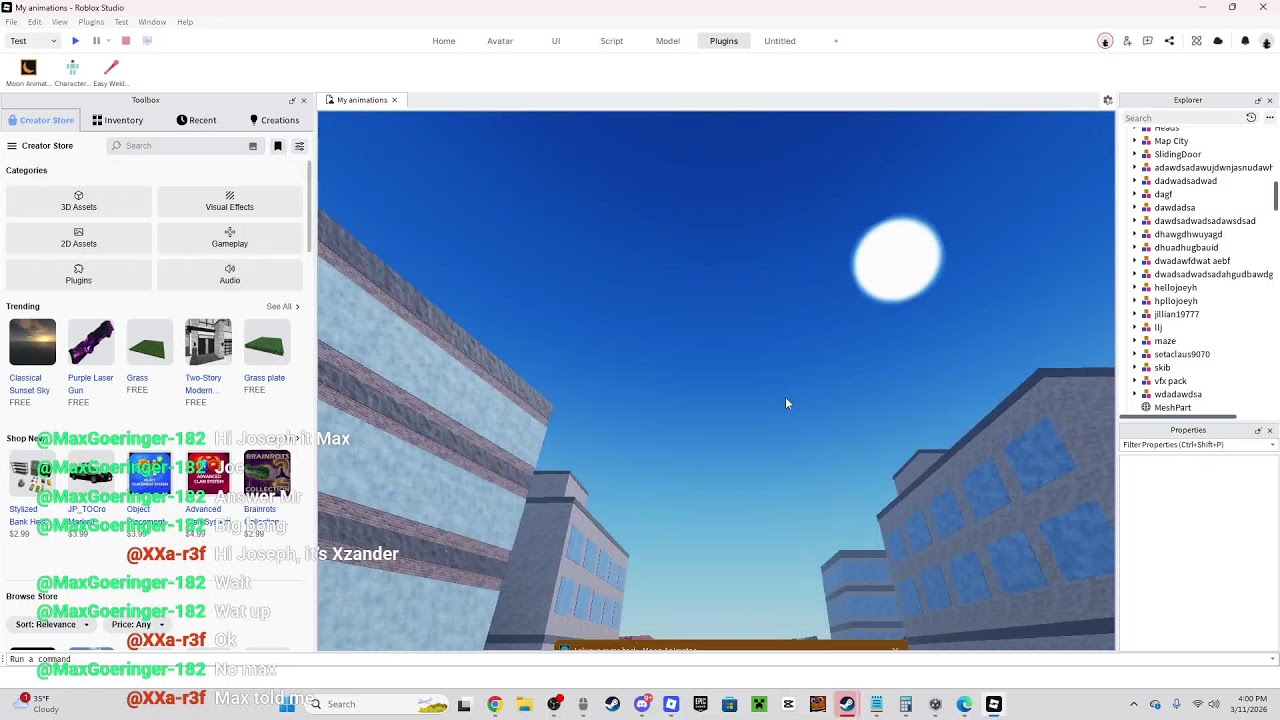The width and height of the screenshot is (1280, 720).
Task: Open the Inventory tab in Toolbox
Action: 118,120
